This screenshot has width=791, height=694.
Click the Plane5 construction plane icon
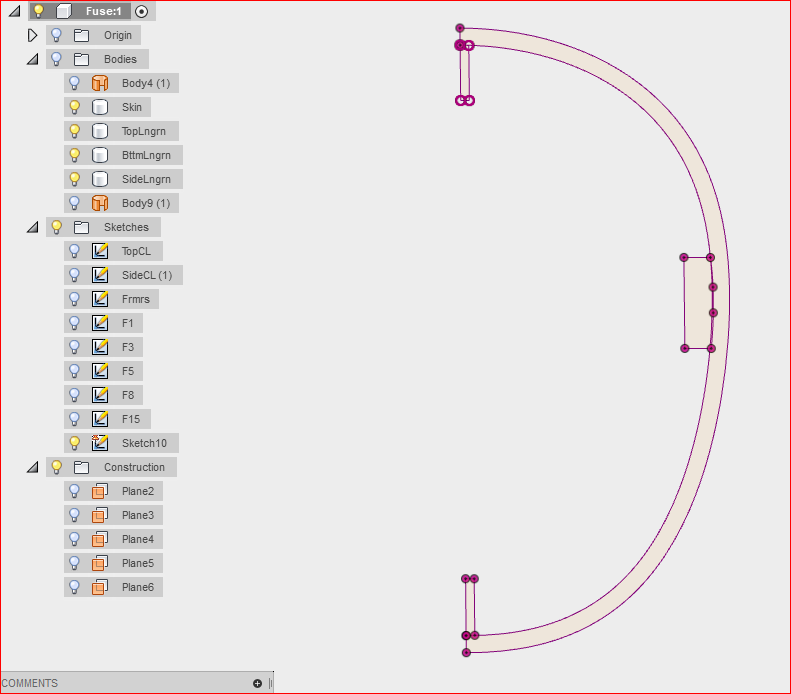click(100, 563)
